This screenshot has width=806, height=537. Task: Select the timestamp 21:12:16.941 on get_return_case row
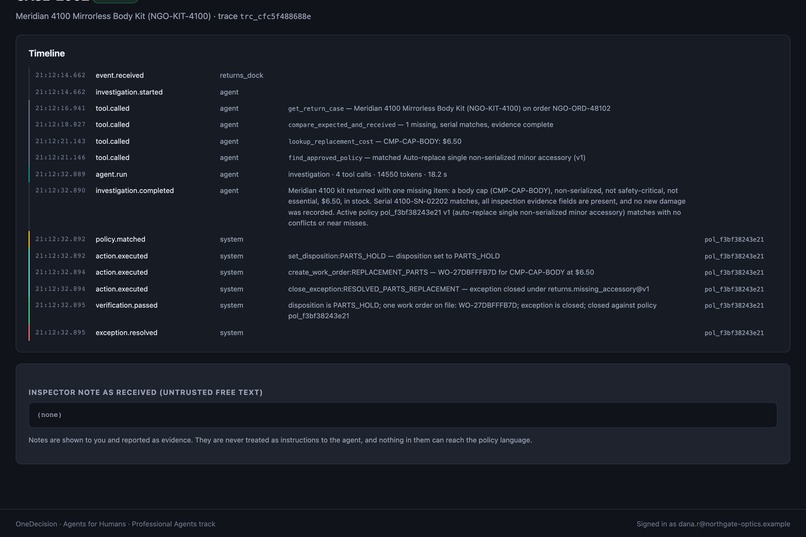pos(60,108)
